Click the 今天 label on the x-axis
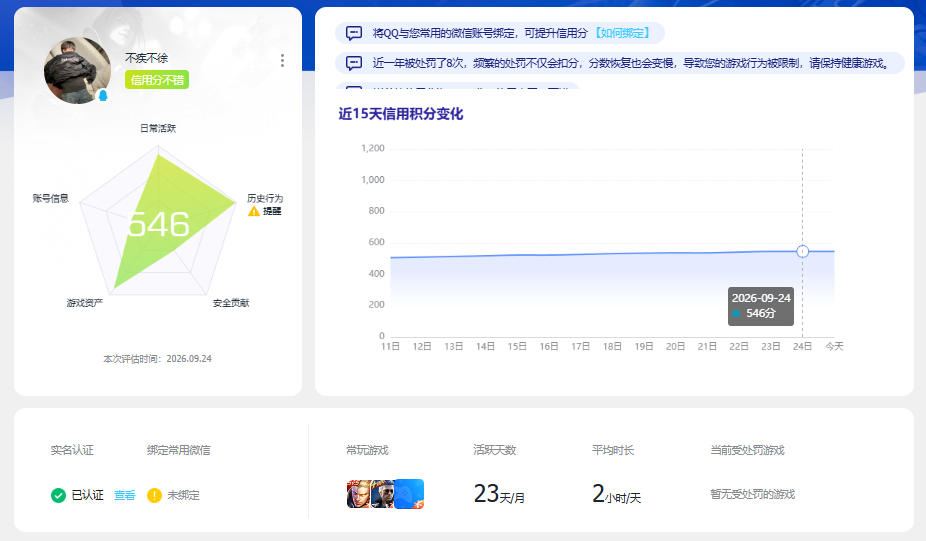926x541 pixels. [834, 347]
